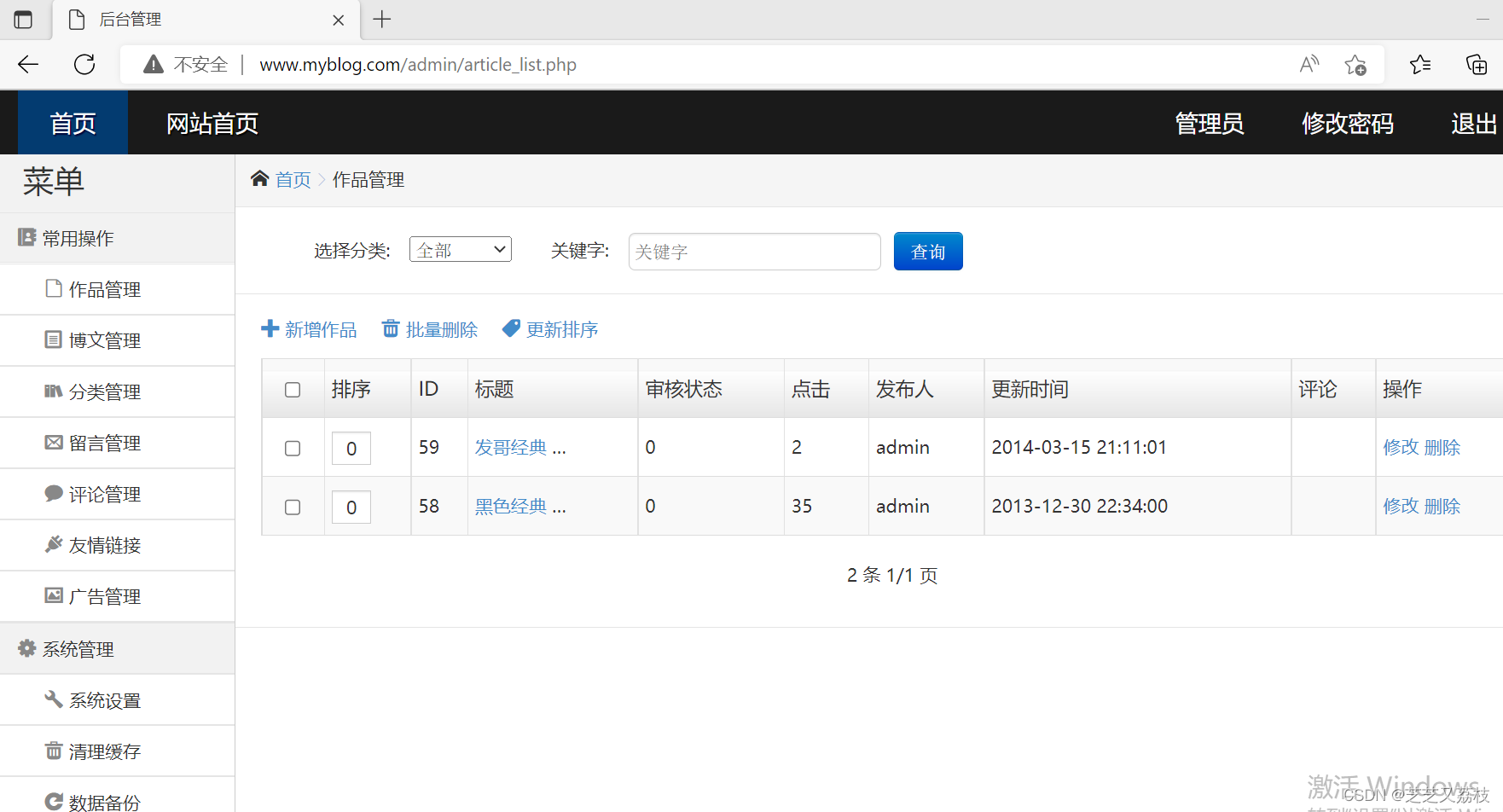This screenshot has height=812, width=1503.
Task: Click the 数据备份 refresh icon
Action: point(54,802)
